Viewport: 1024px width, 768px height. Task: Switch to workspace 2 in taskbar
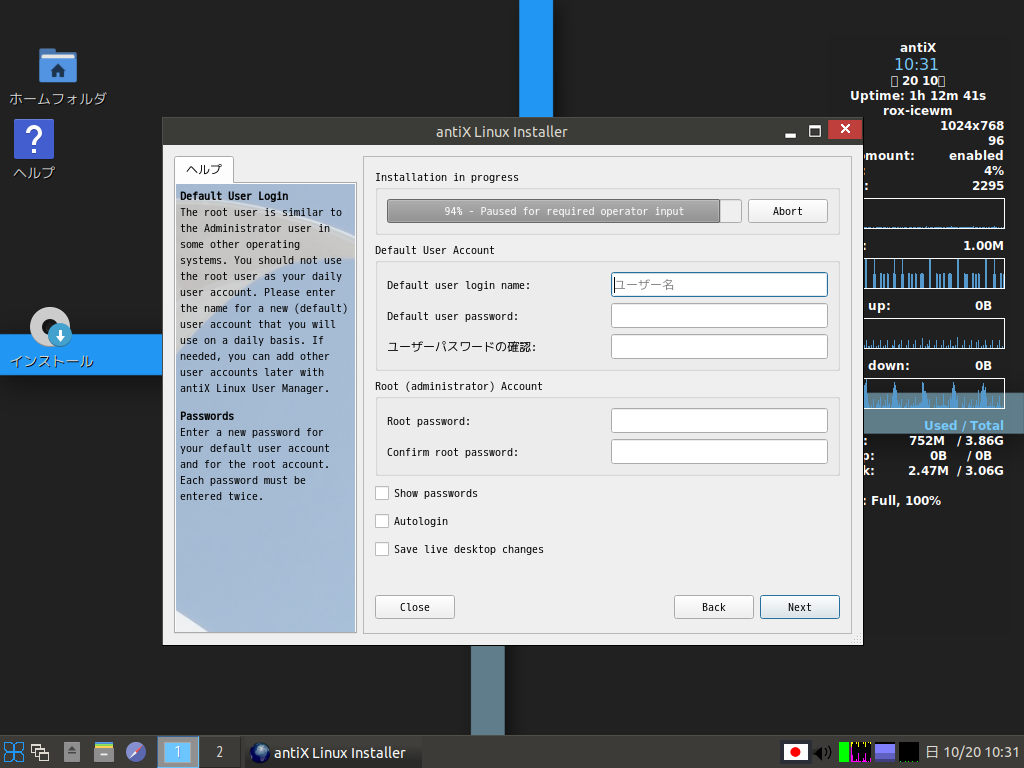(219, 752)
